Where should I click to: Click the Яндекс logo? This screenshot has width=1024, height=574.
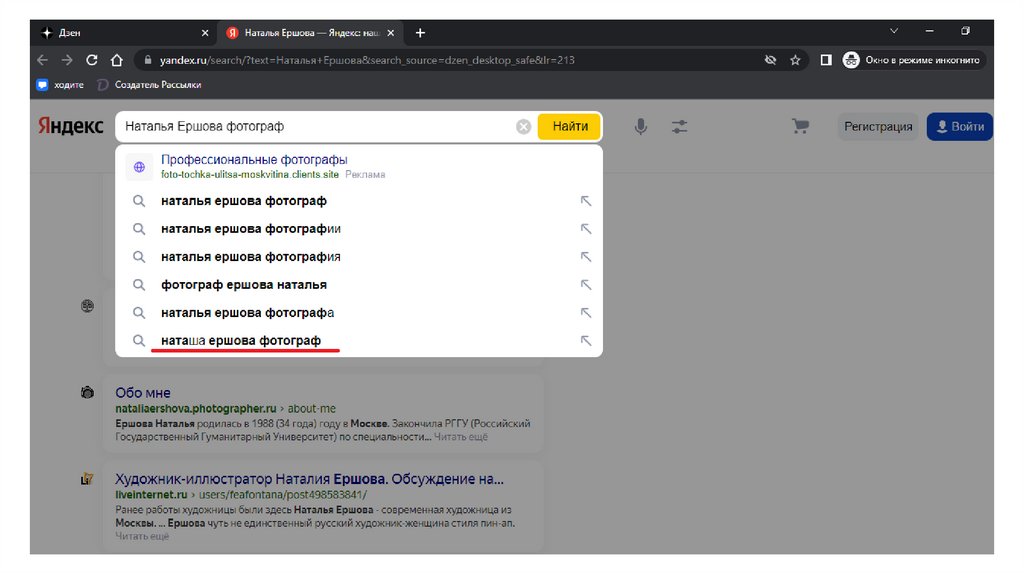point(71,125)
